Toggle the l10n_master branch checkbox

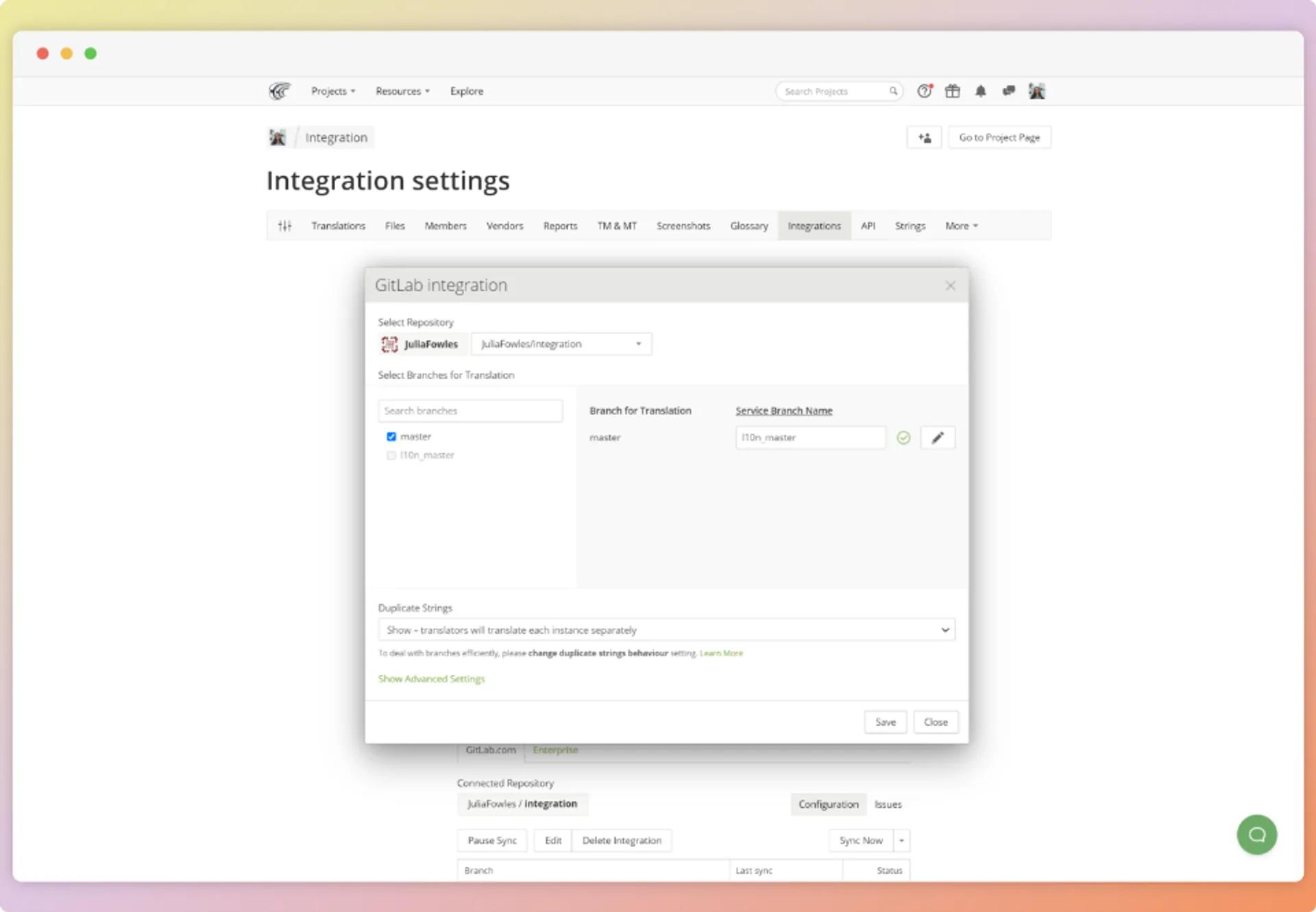[x=391, y=455]
